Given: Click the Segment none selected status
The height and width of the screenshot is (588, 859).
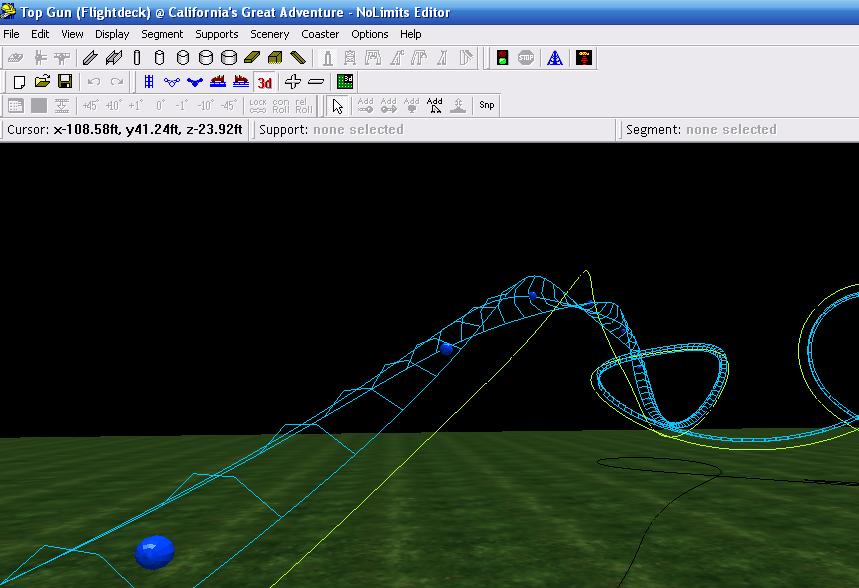Looking at the screenshot, I should (701, 130).
